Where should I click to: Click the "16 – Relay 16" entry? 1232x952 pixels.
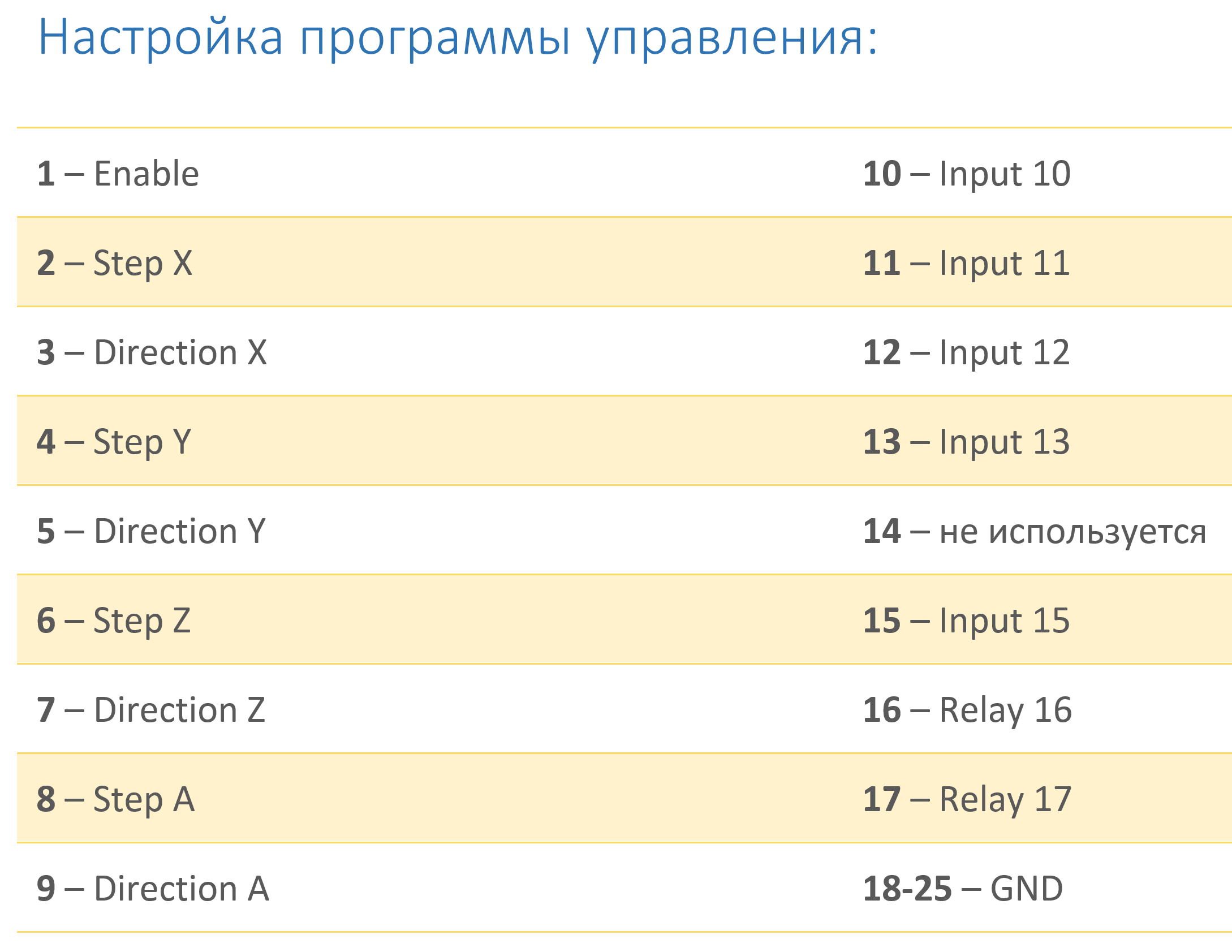point(967,710)
